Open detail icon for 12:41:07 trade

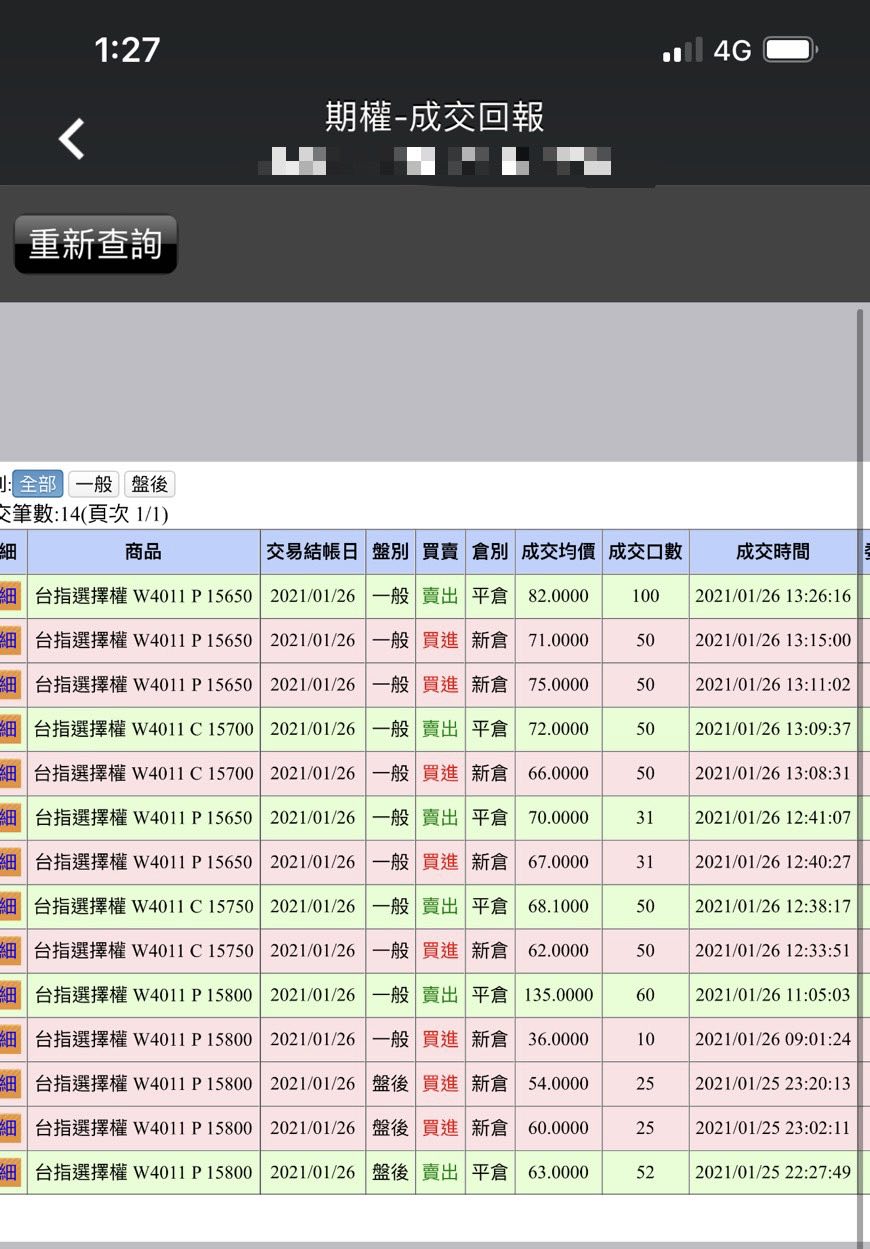coord(10,817)
